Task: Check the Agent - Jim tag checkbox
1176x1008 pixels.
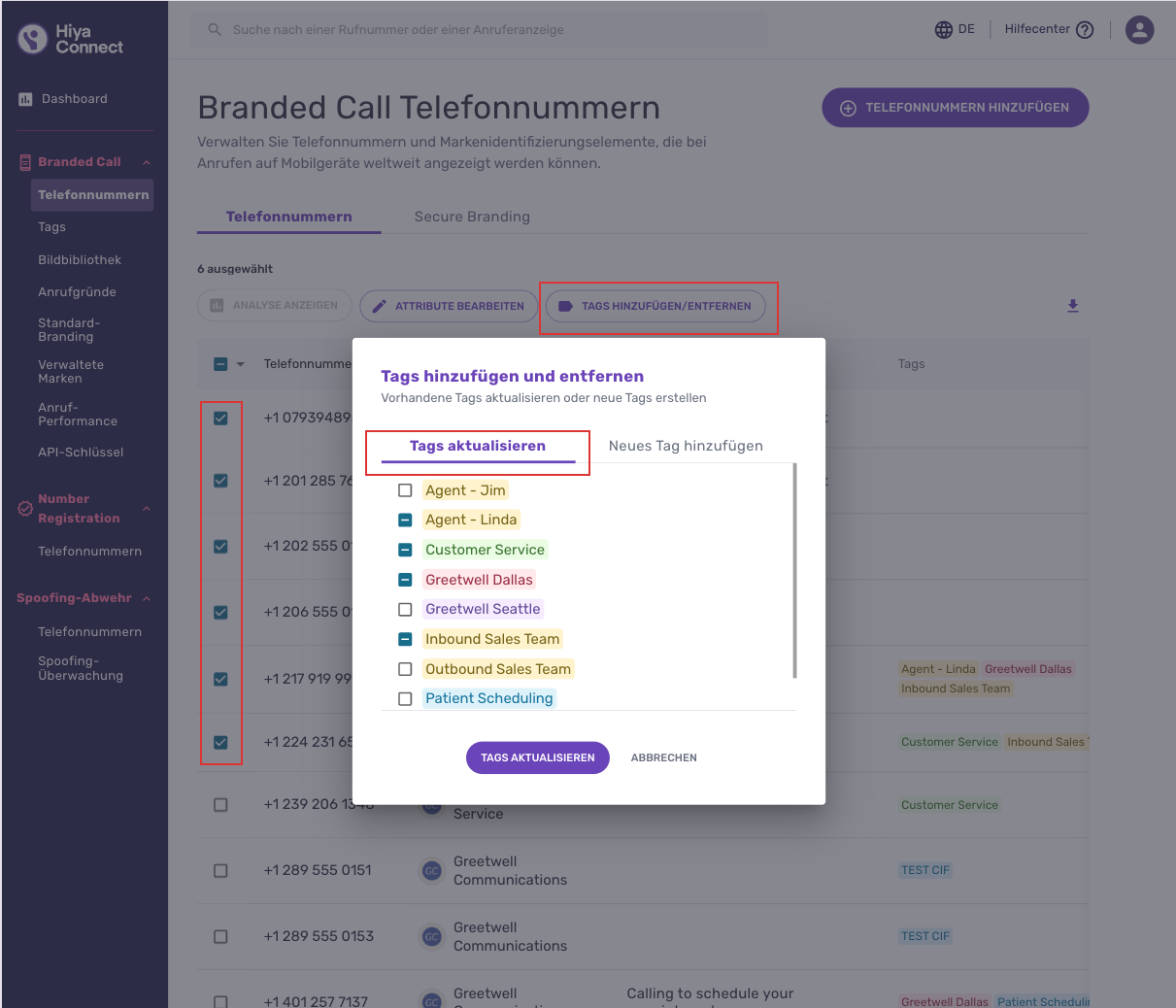Action: click(405, 490)
